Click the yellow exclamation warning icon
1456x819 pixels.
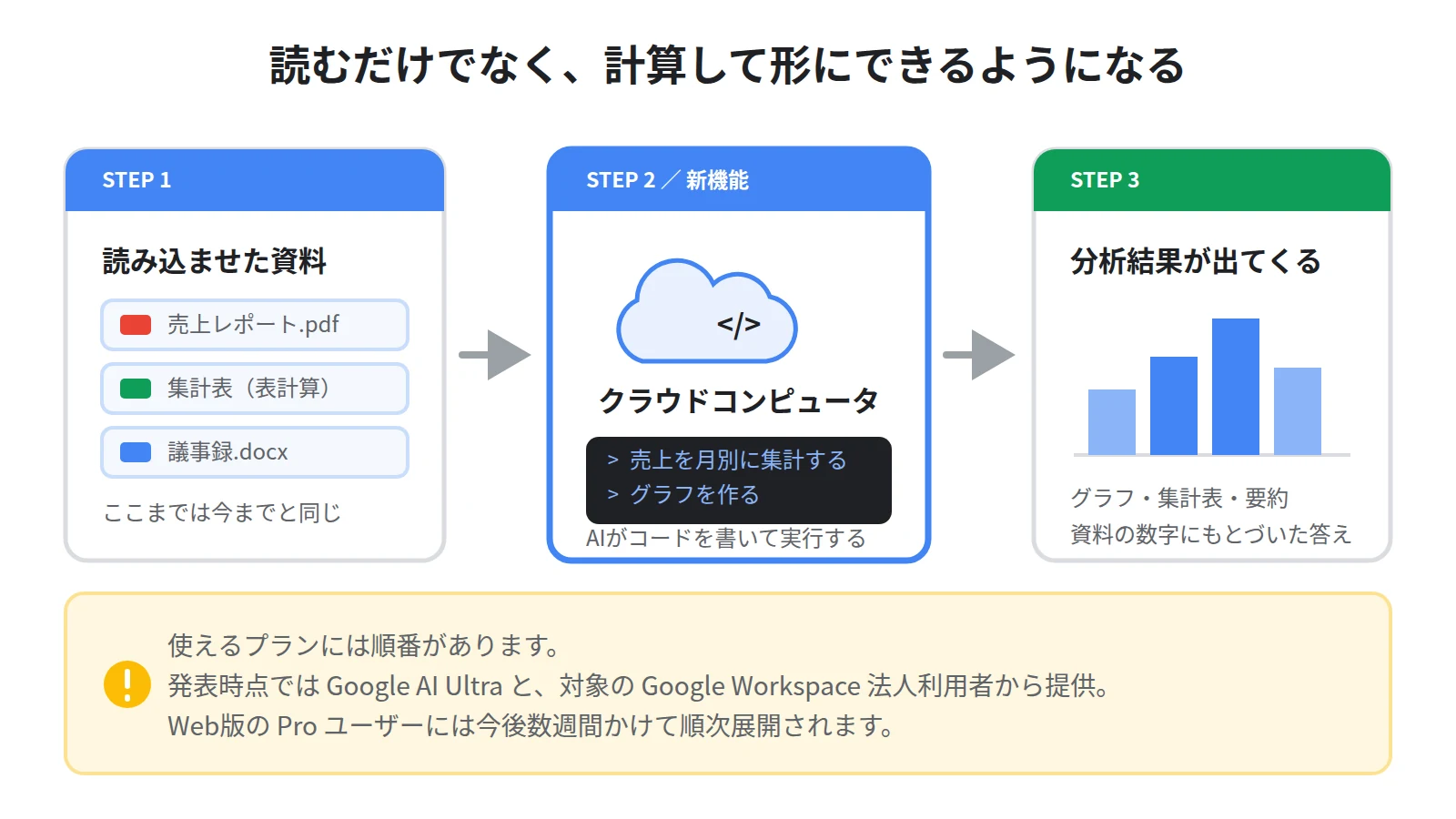pos(127,684)
